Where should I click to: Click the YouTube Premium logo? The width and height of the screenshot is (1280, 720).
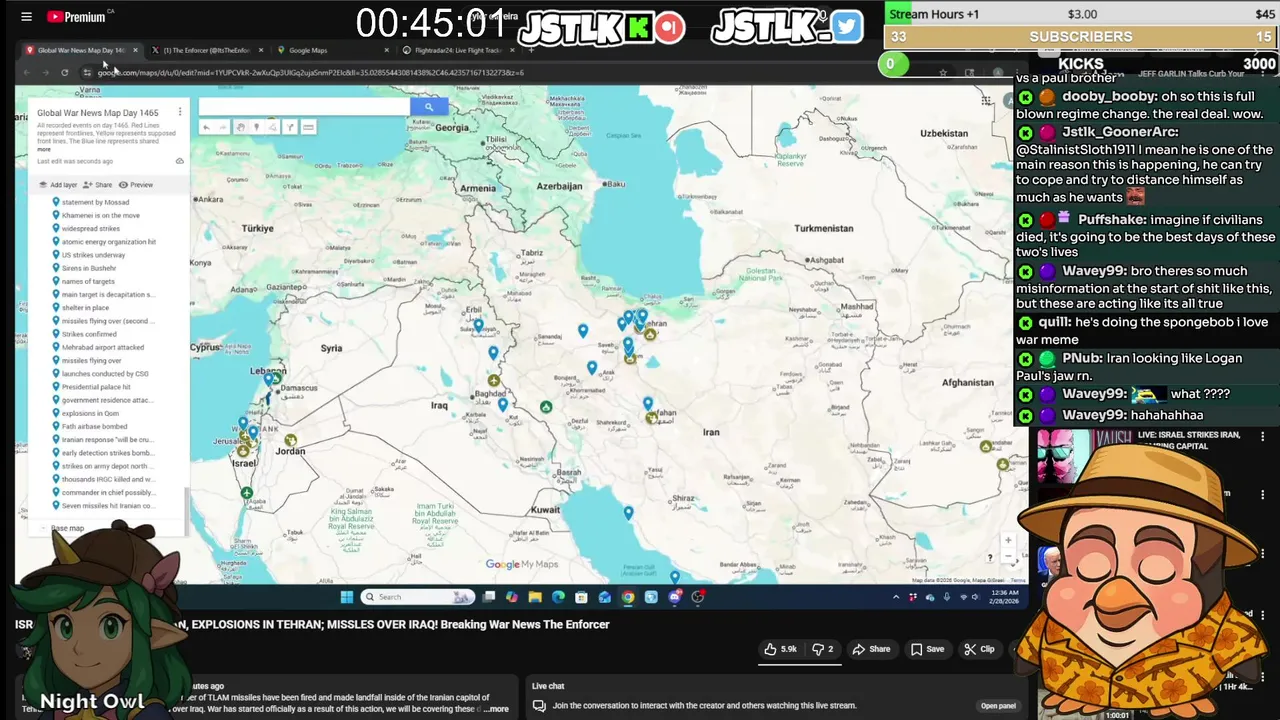(76, 17)
